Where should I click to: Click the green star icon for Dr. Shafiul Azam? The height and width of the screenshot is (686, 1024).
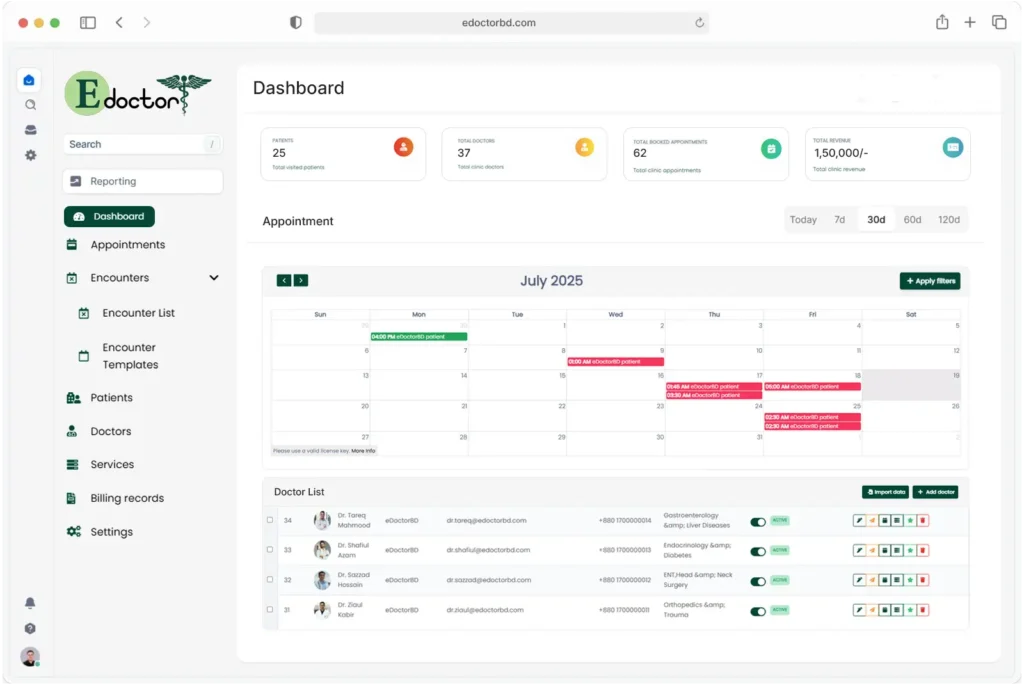(x=910, y=550)
